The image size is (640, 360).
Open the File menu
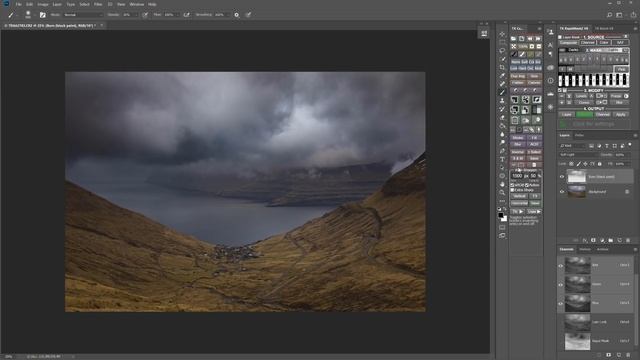coord(18,4)
